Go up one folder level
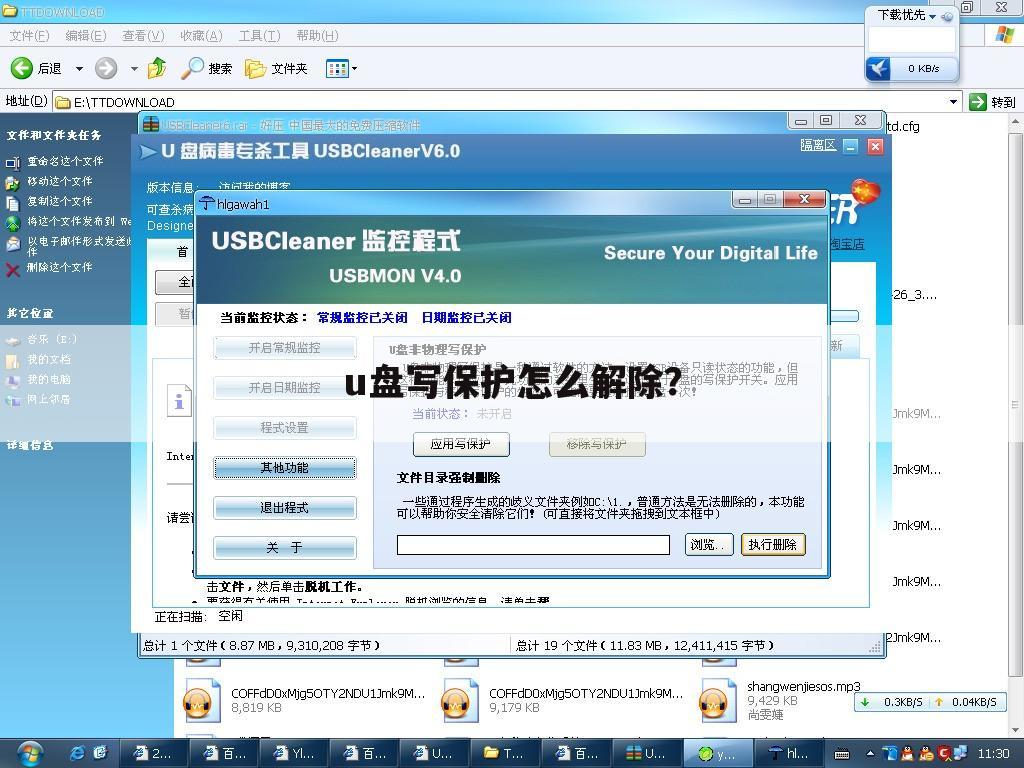Screen dimensions: 1024x768 157,68
